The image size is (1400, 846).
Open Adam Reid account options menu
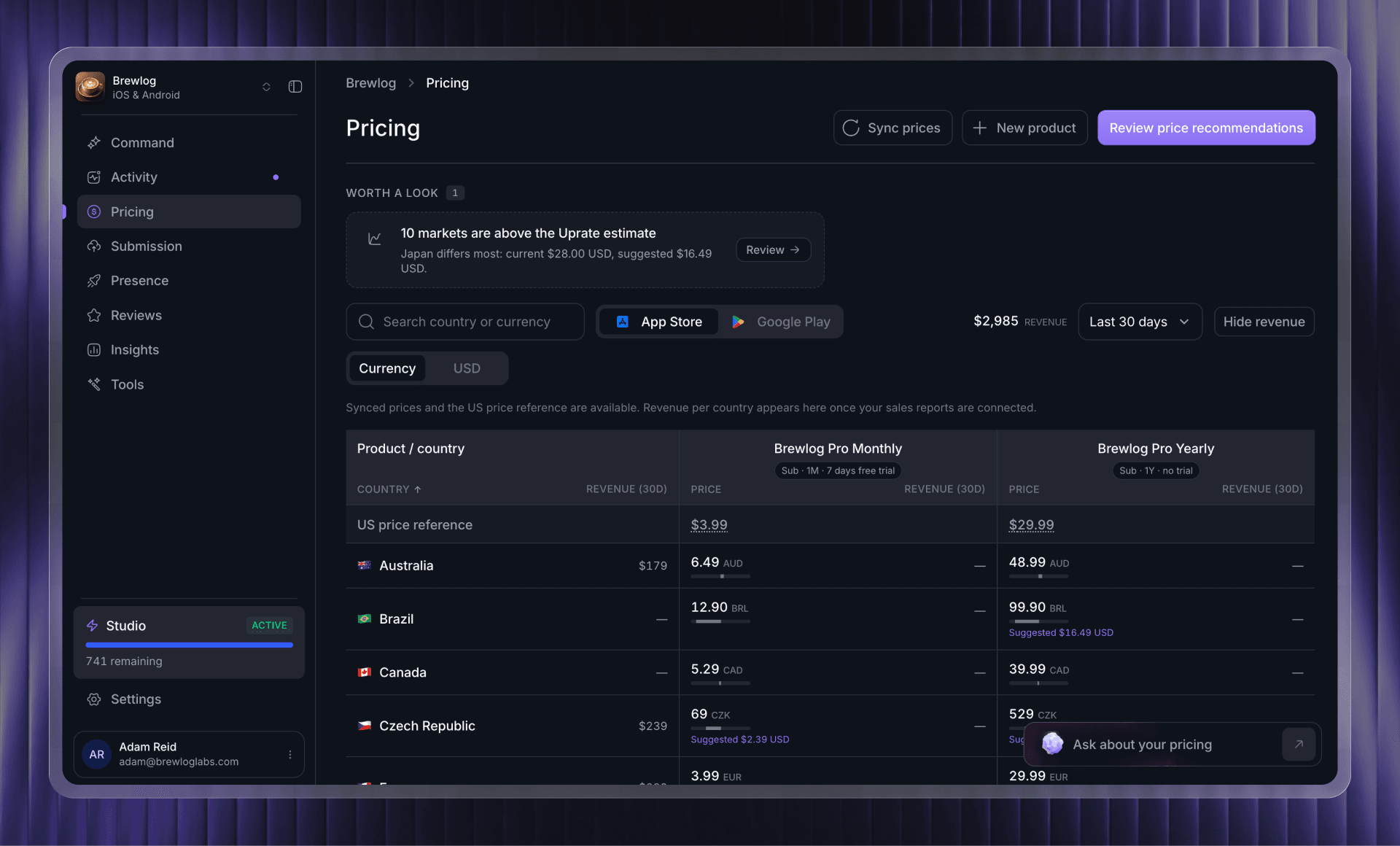click(290, 755)
